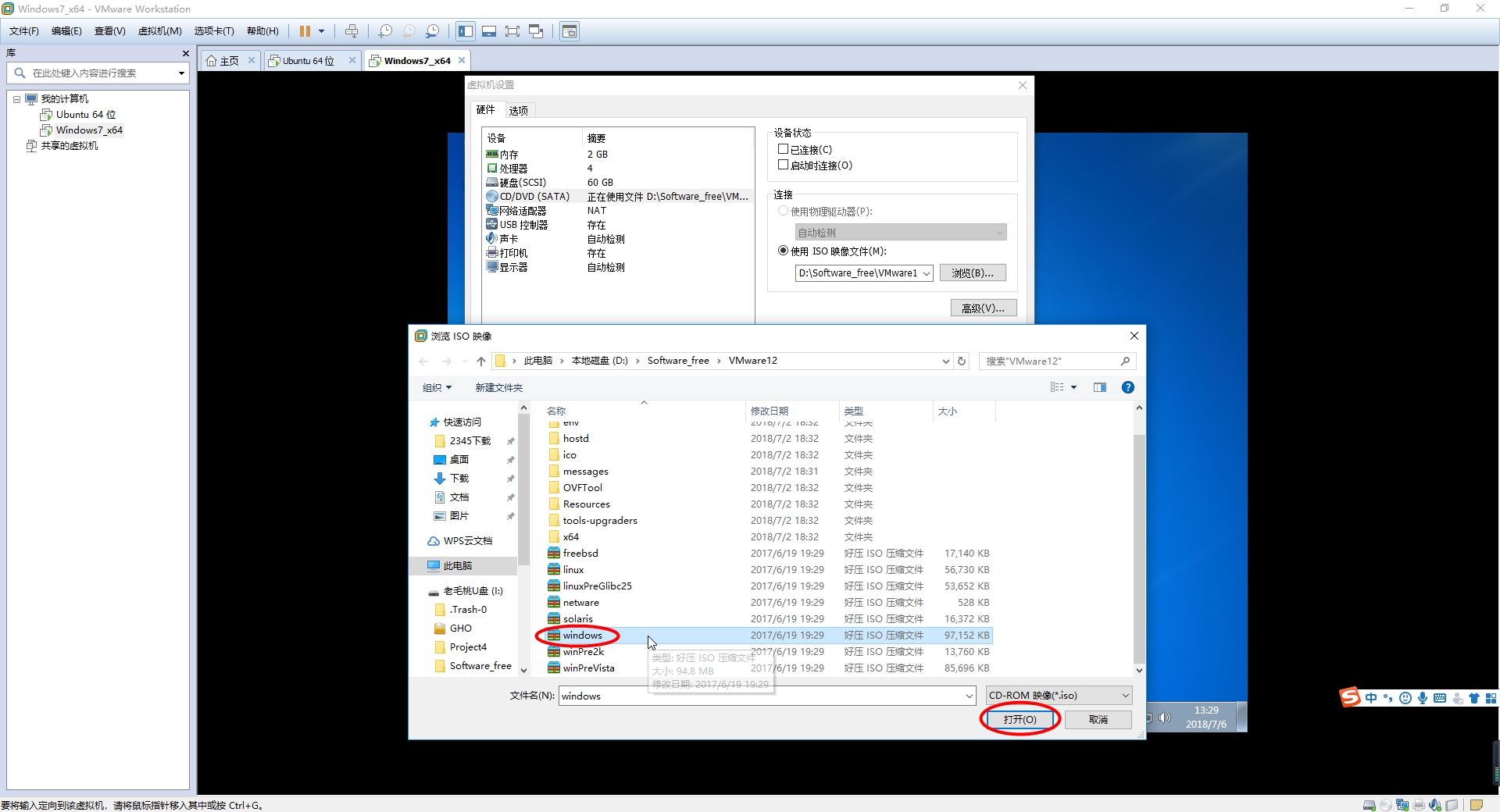Select the linux ISO file
Viewport: 1500px width, 812px height.
(x=573, y=570)
